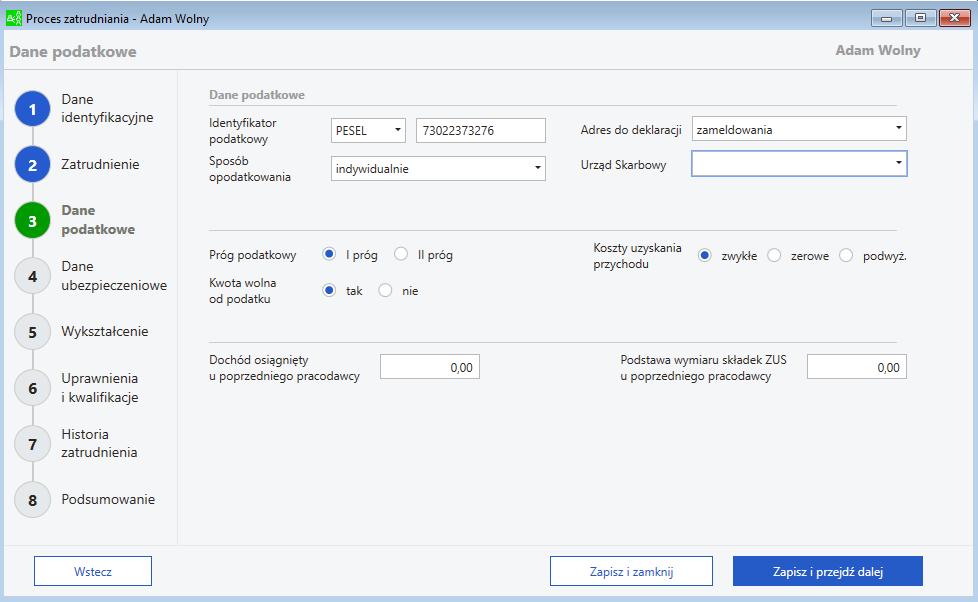Go to step 1 Dane identyfikacyjne circle
978x602 pixels.
coord(32,109)
